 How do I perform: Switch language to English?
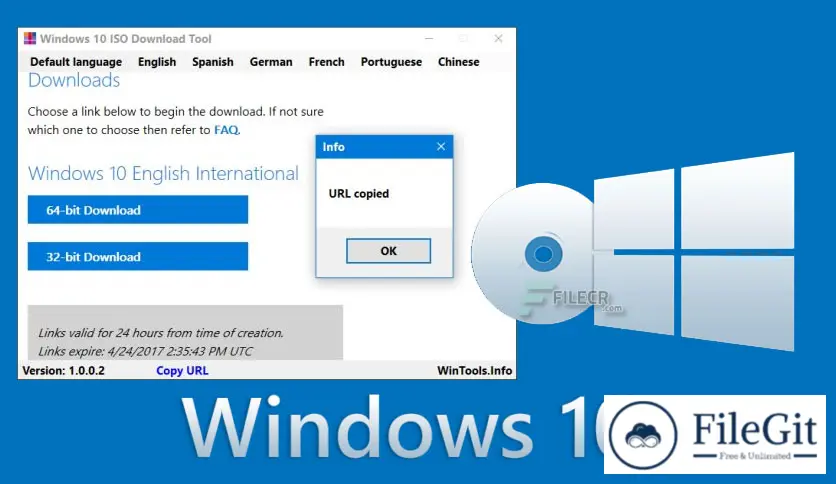[157, 62]
